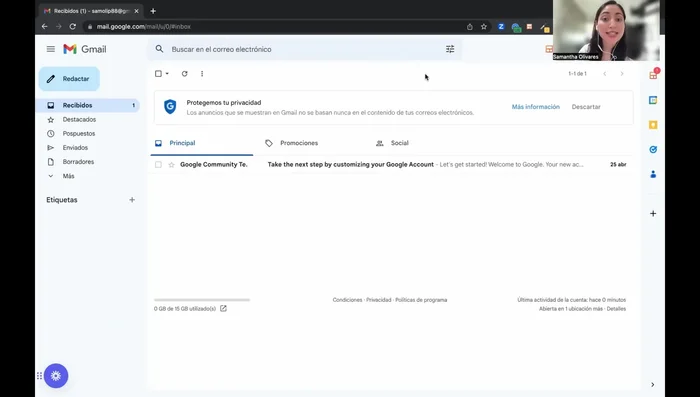Image resolution: width=700 pixels, height=397 pixels.
Task: Click the Políticas de programa link
Action: click(421, 300)
